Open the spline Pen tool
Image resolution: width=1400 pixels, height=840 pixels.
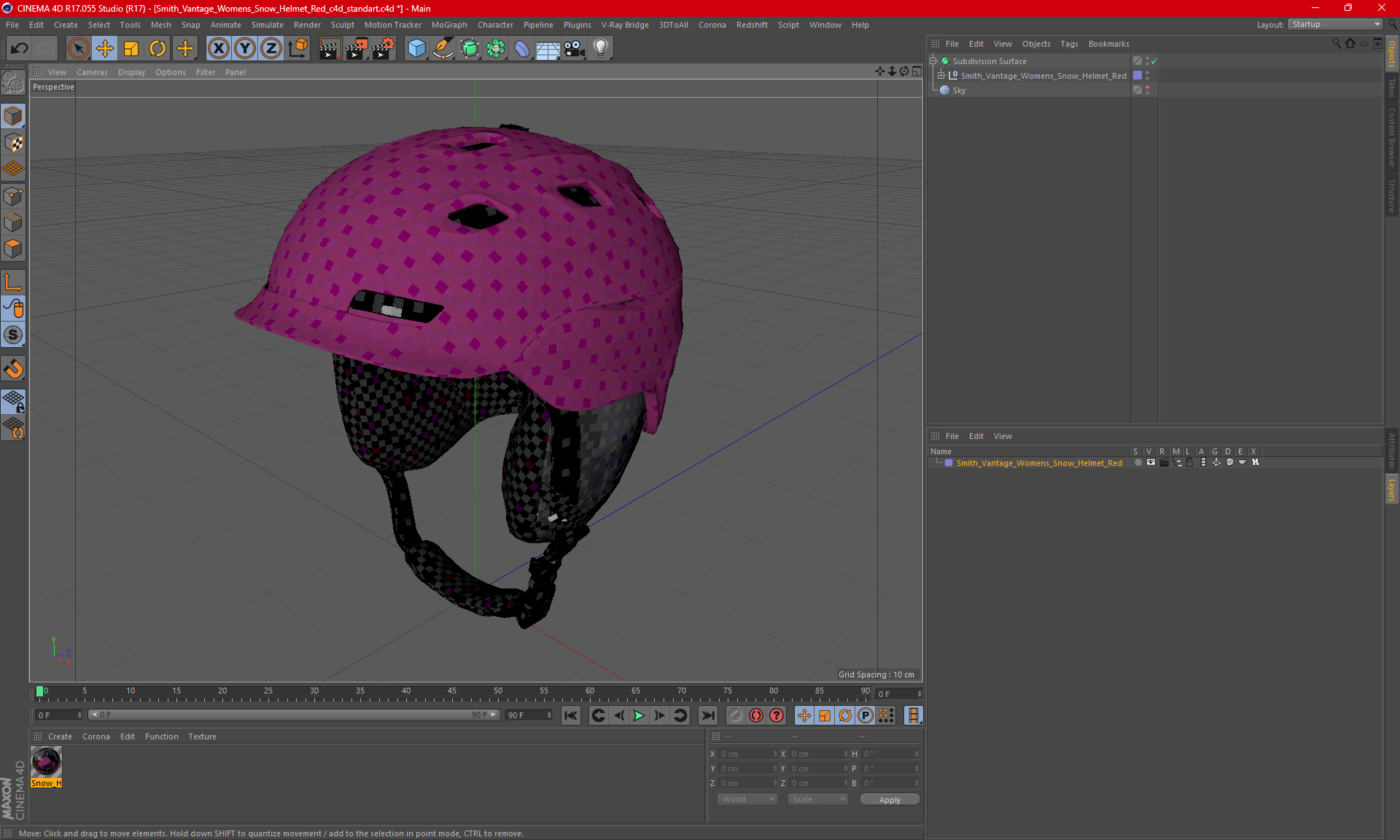pos(443,49)
